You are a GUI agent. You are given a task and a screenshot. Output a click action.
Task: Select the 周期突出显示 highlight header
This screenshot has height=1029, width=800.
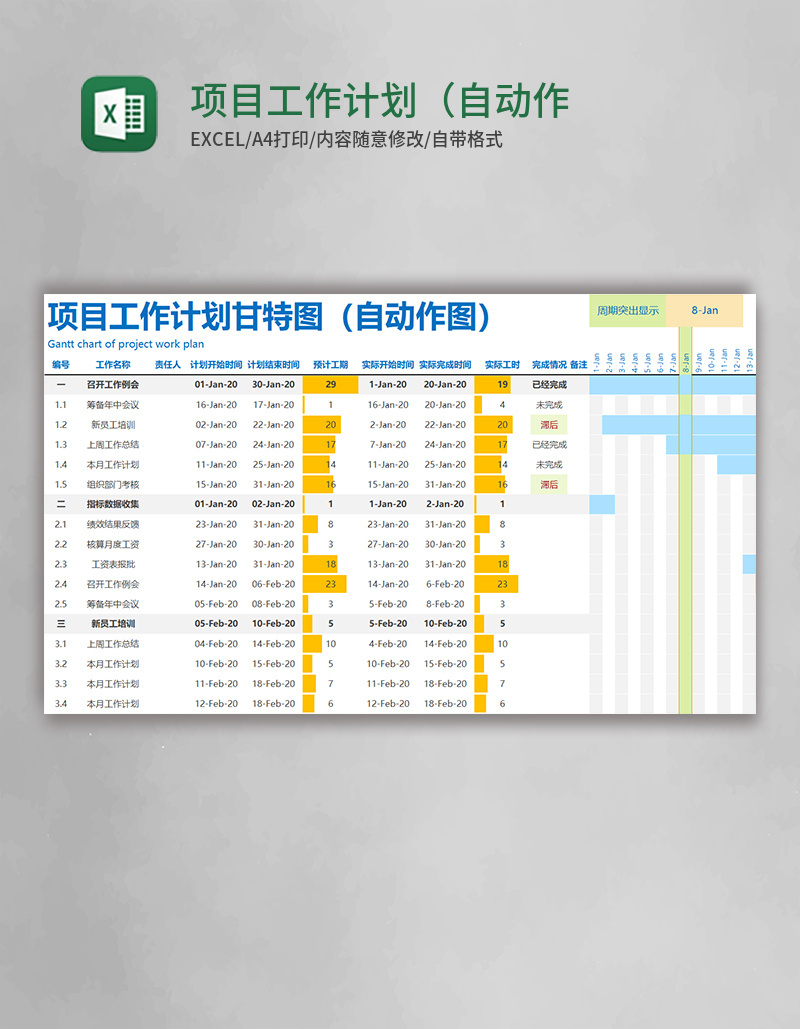(629, 310)
